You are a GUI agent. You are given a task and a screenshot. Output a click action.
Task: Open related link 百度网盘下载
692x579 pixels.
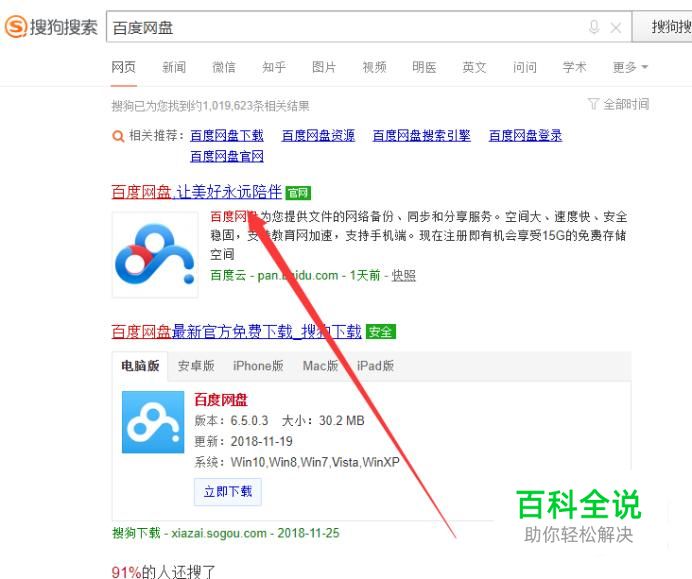(227, 135)
